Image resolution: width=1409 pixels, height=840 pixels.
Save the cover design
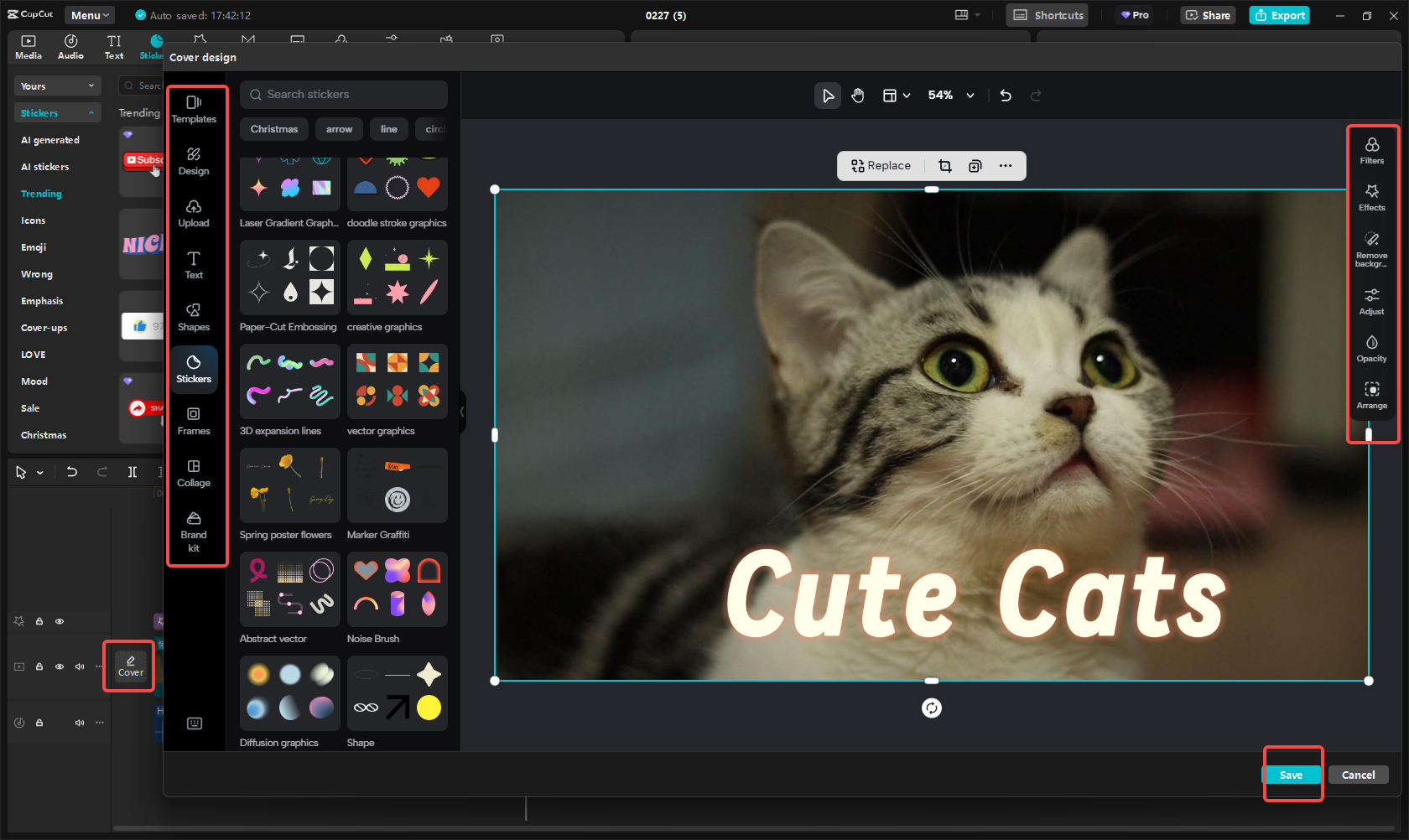click(x=1292, y=775)
